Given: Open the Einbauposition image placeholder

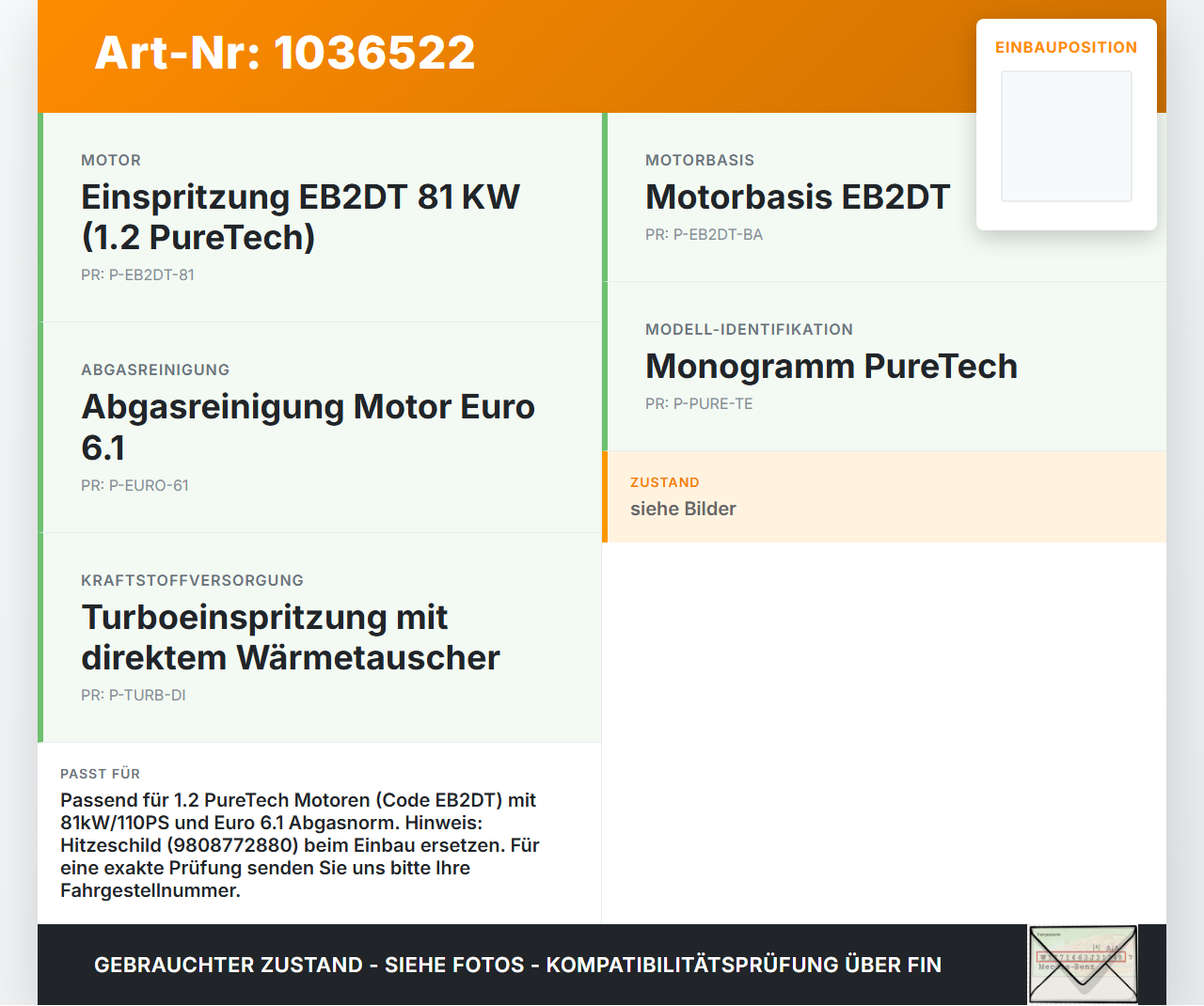Looking at the screenshot, I should tap(1067, 136).
